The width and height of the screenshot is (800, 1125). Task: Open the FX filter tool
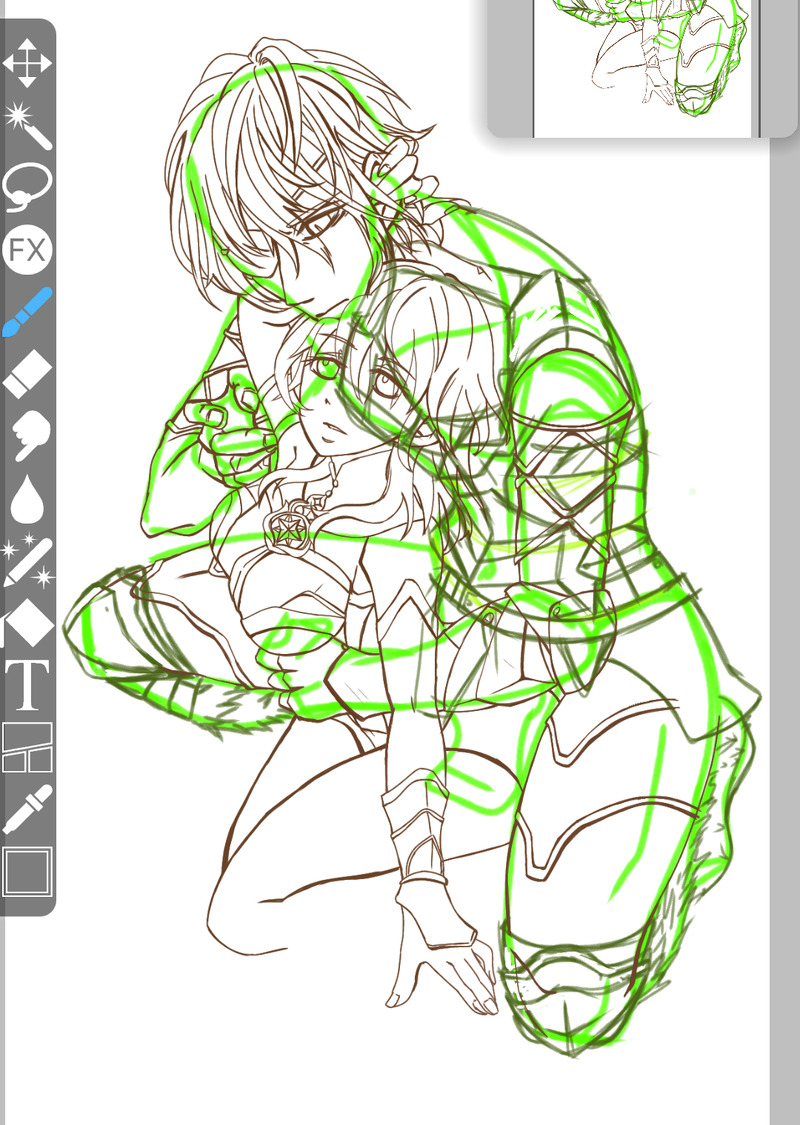coord(27,250)
